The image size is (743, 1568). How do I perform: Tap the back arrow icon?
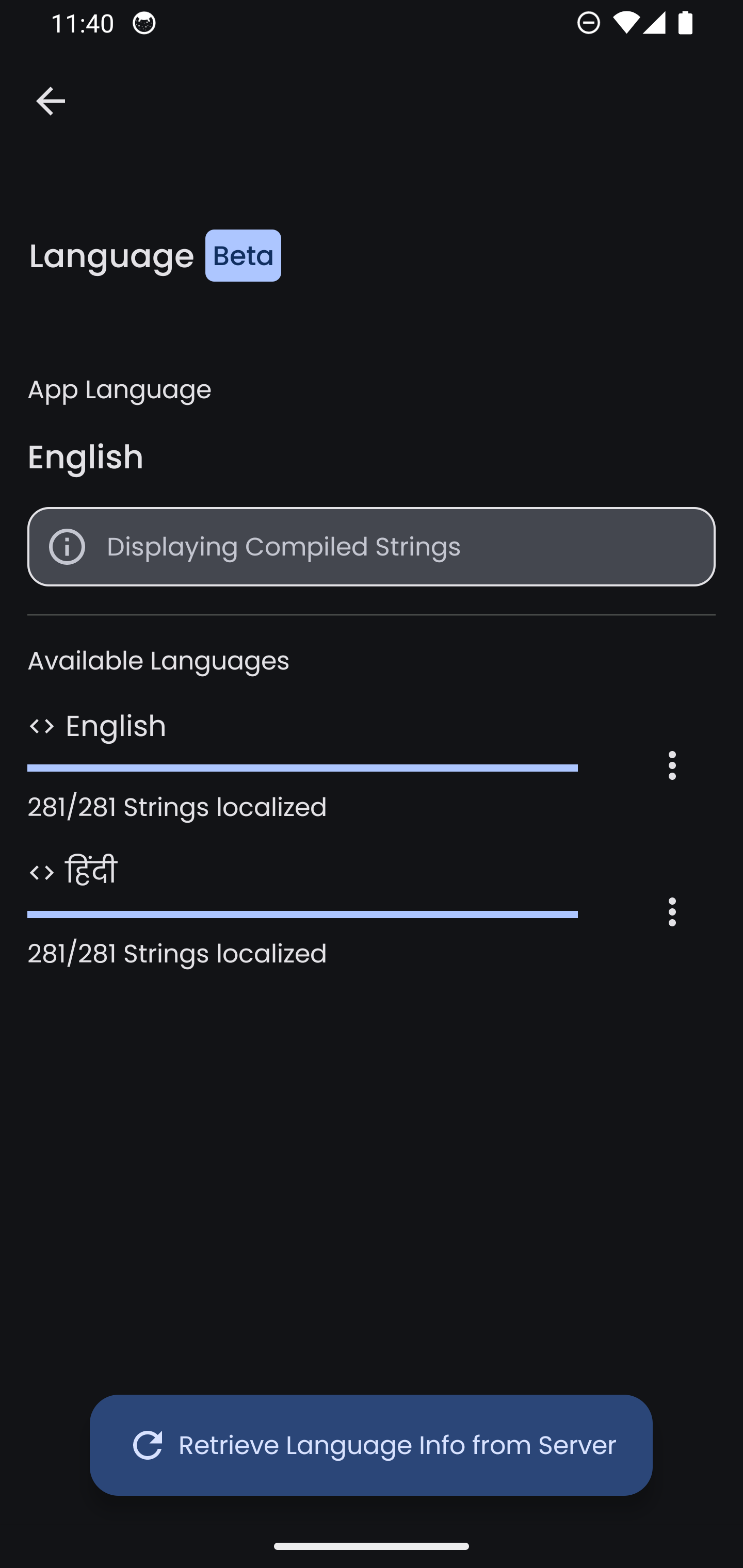[51, 101]
